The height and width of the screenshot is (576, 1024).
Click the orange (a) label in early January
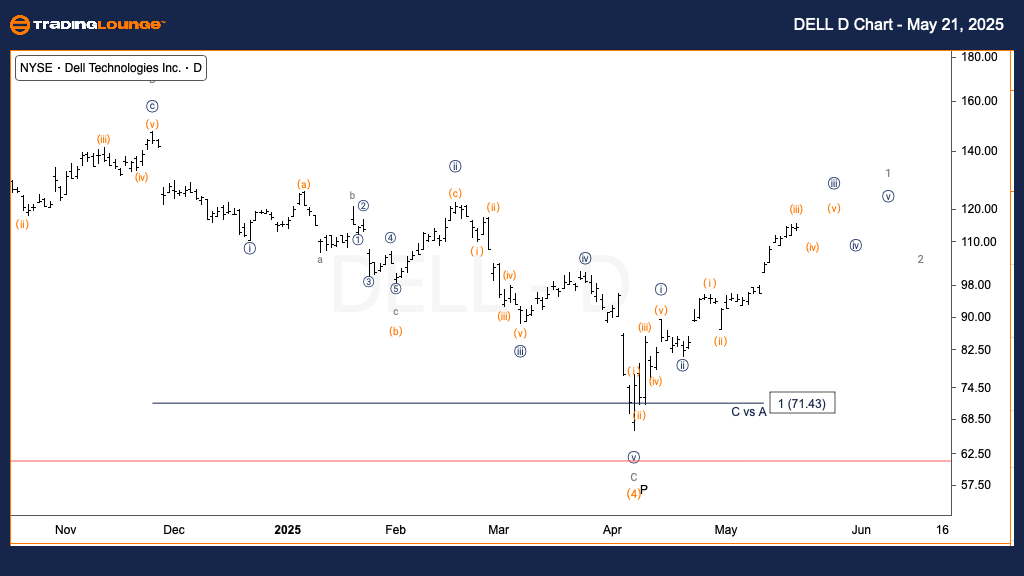tap(304, 184)
